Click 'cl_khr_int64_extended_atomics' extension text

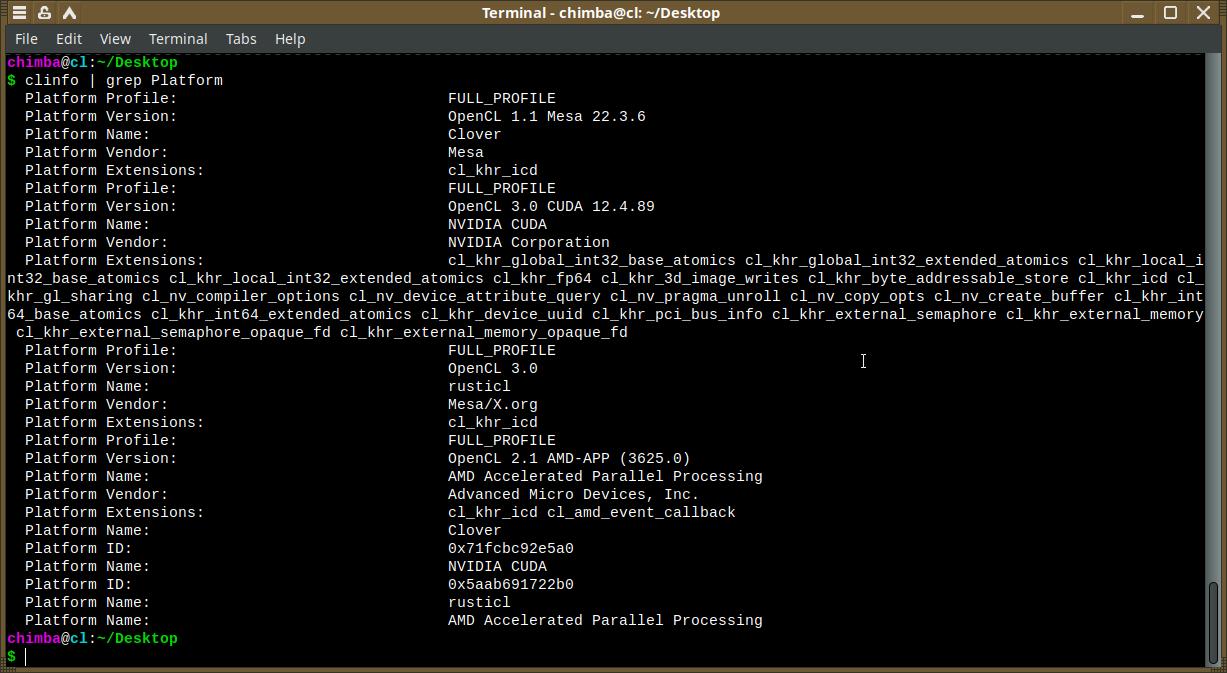(x=281, y=314)
